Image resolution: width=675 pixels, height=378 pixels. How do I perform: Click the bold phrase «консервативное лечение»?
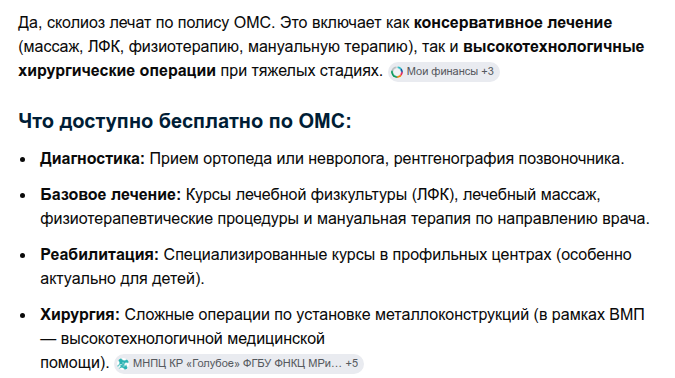coord(513,23)
